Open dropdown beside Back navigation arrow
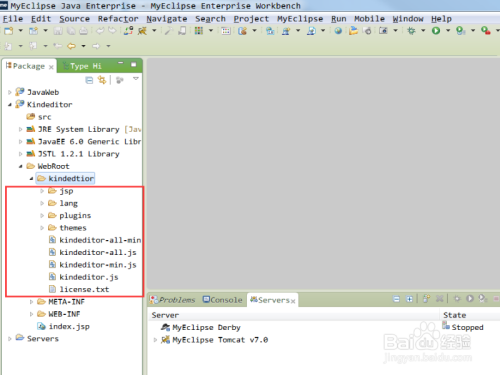This screenshot has width=500, height=375. [x=83, y=46]
